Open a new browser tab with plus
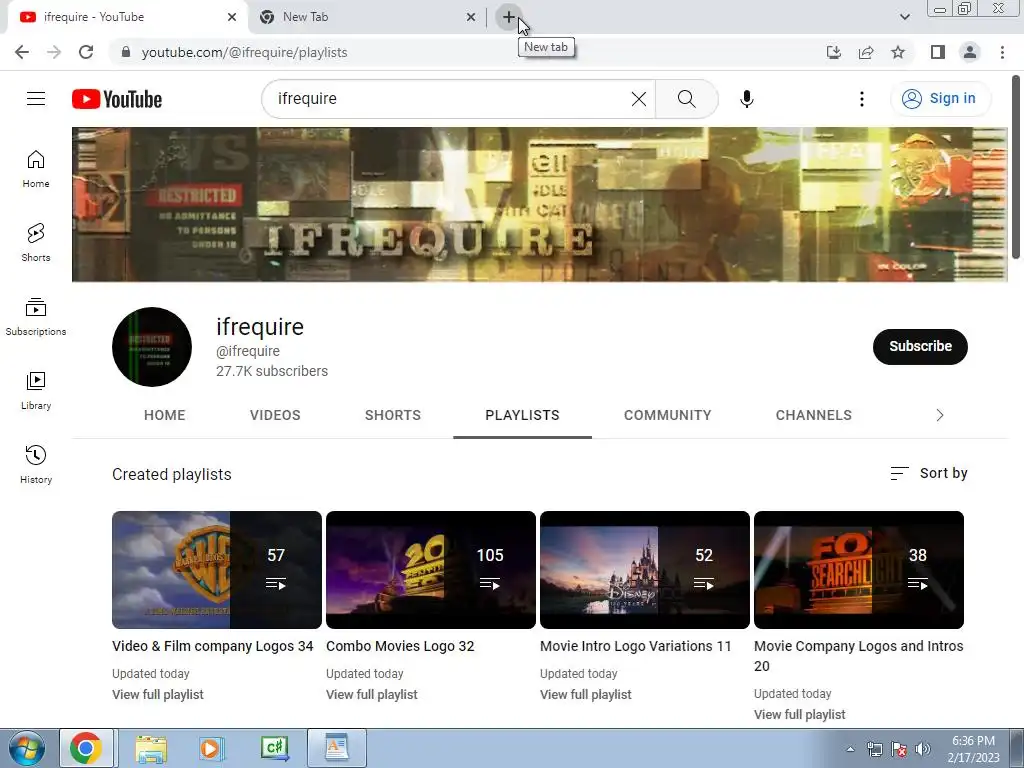 point(509,17)
